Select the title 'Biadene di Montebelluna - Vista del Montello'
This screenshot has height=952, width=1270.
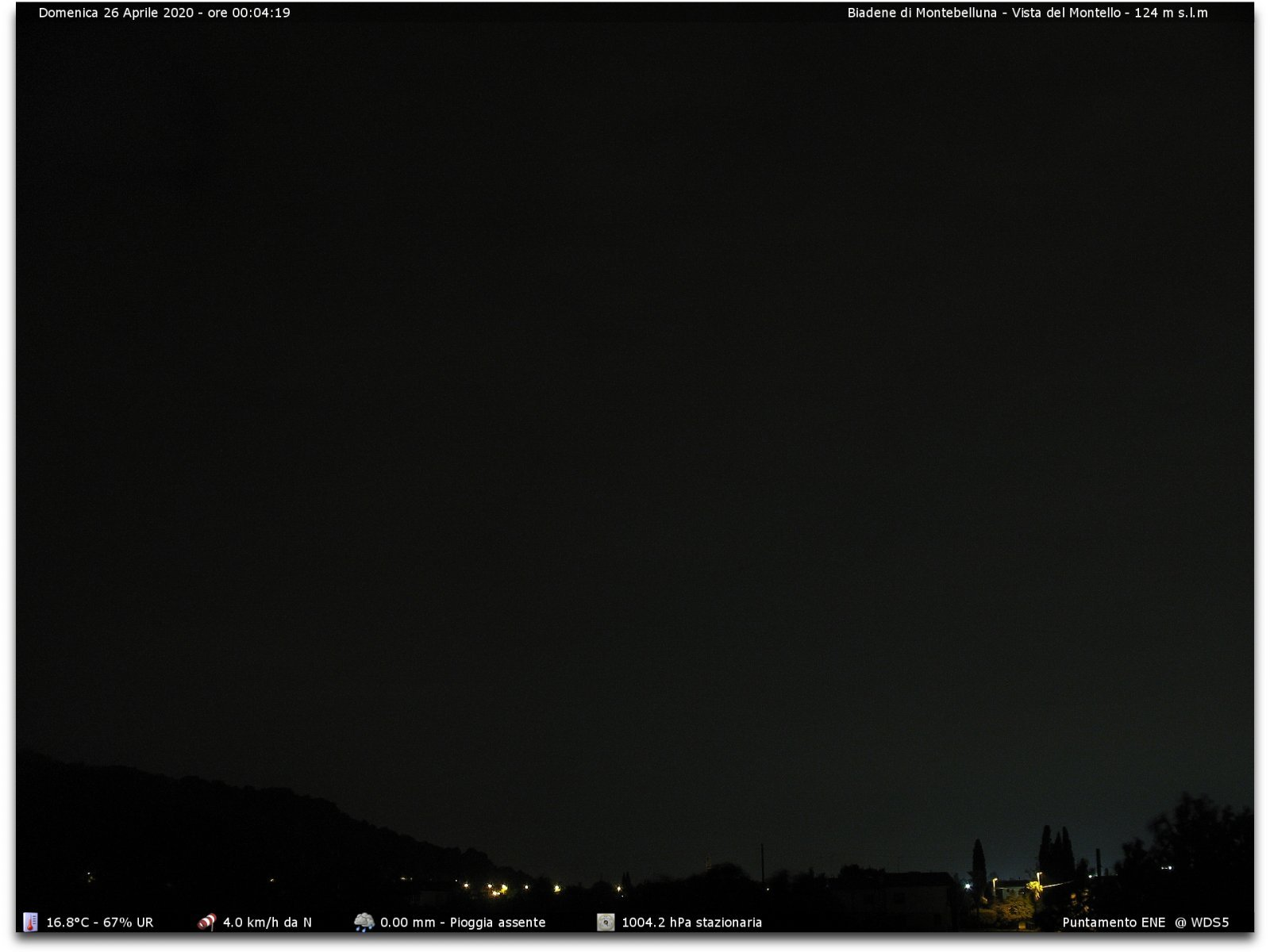click(983, 13)
